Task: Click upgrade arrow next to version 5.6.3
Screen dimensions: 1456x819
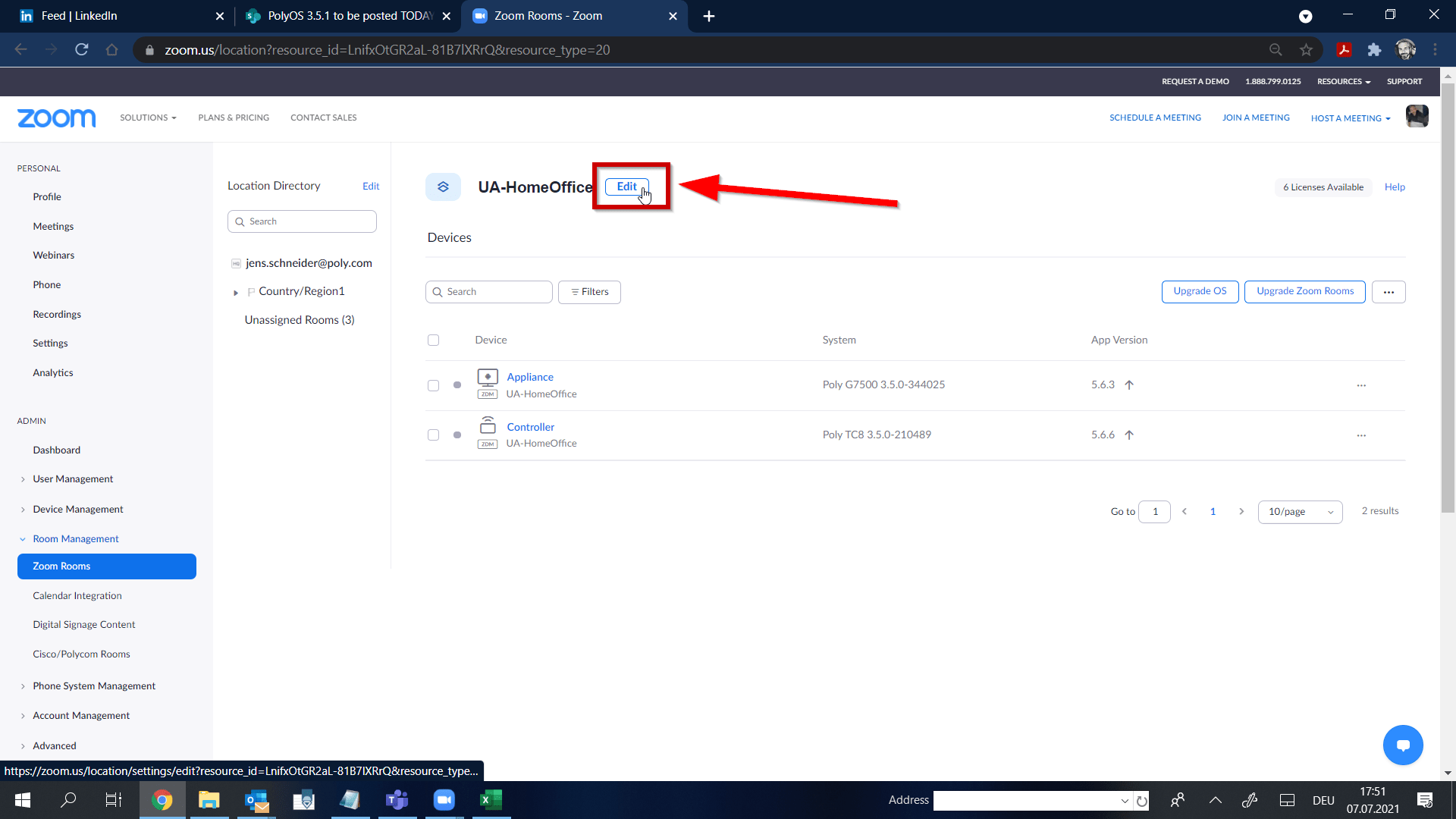Action: (x=1129, y=385)
